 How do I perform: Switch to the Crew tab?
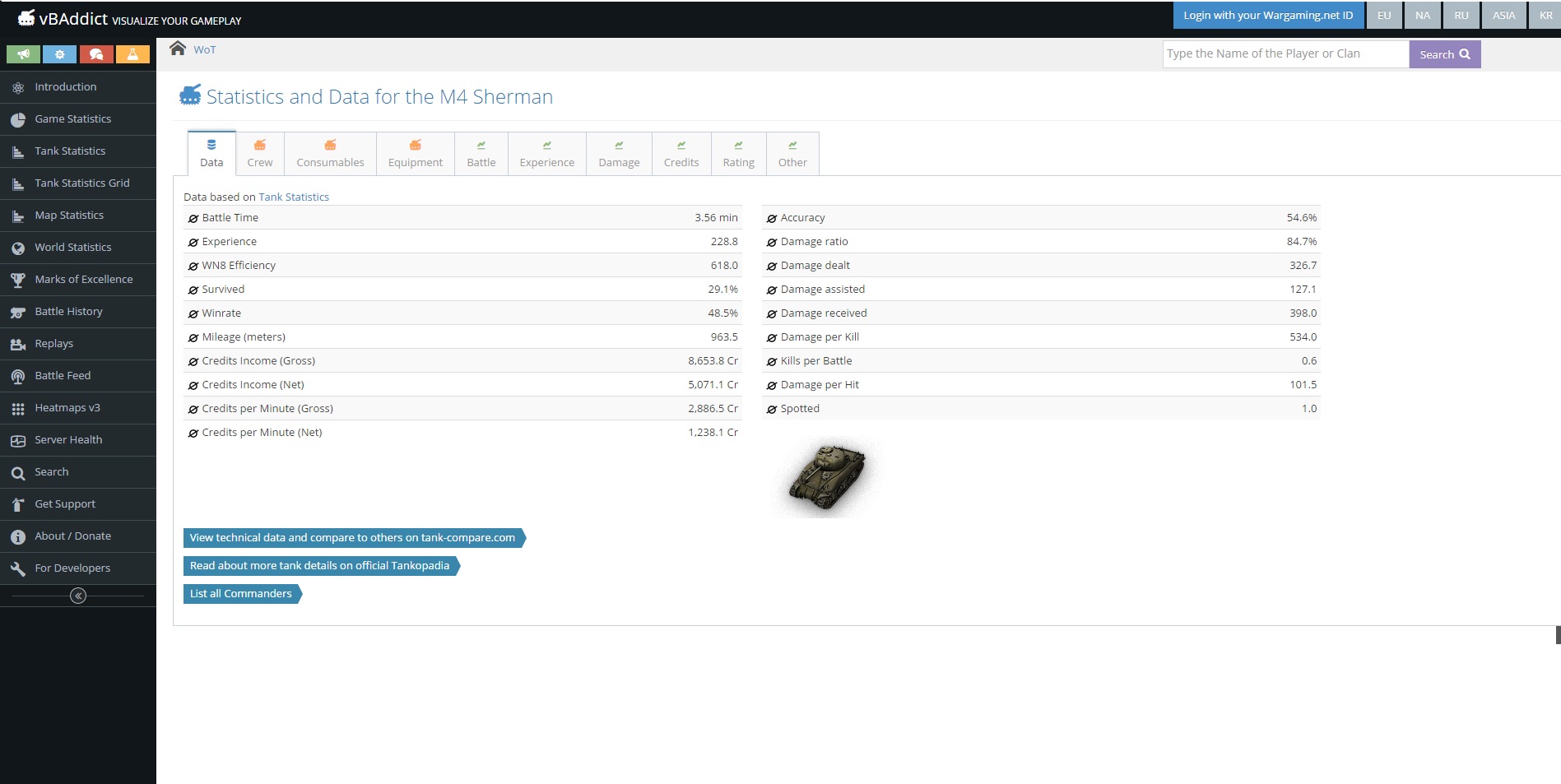260,154
